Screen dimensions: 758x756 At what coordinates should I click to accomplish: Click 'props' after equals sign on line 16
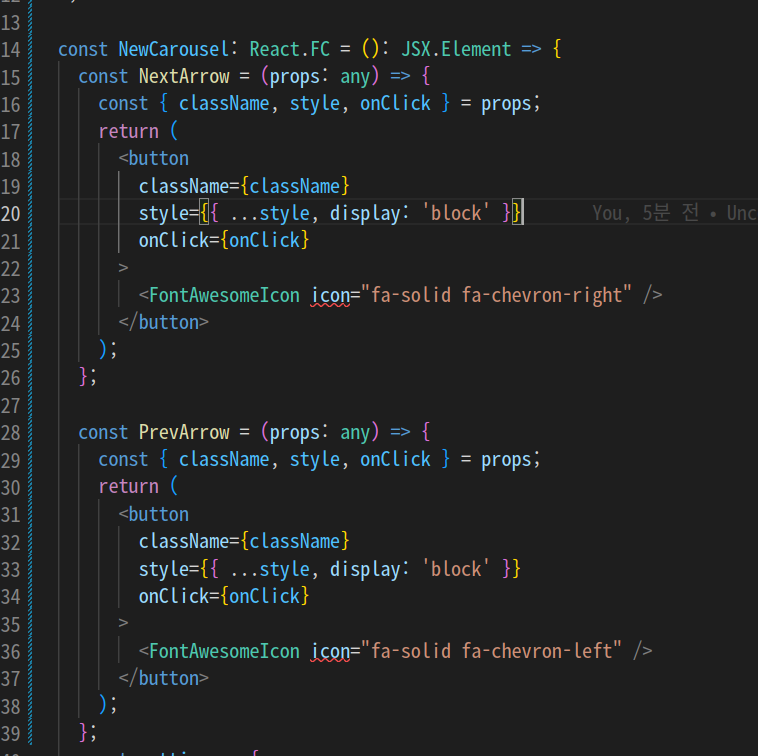(x=506, y=104)
